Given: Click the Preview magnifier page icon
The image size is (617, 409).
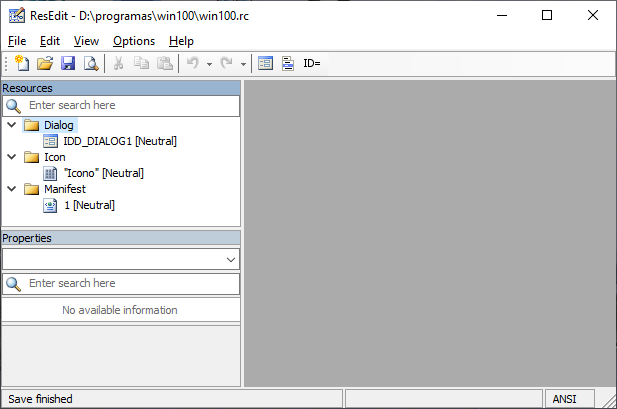Looking at the screenshot, I should (x=91, y=63).
